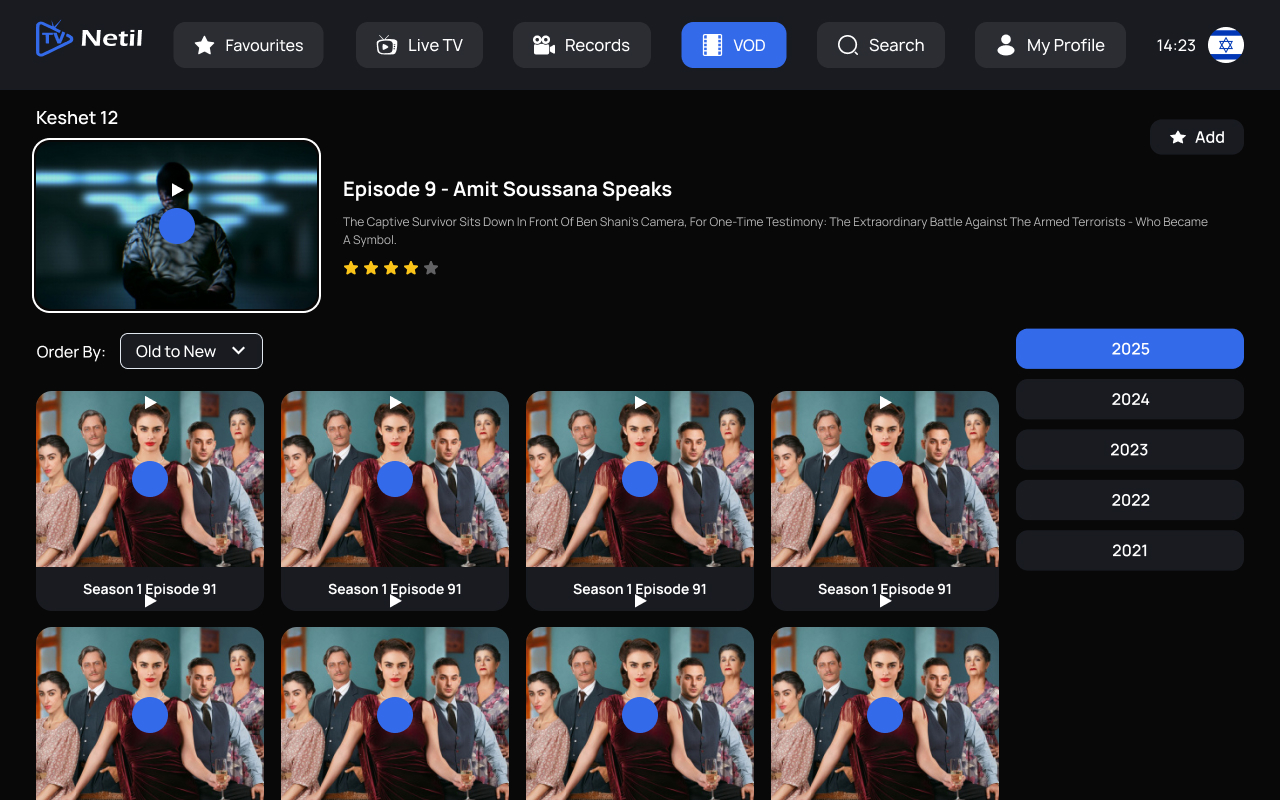Open My Profile via the person icon
Viewport: 1280px width, 800px height.
(1005, 45)
